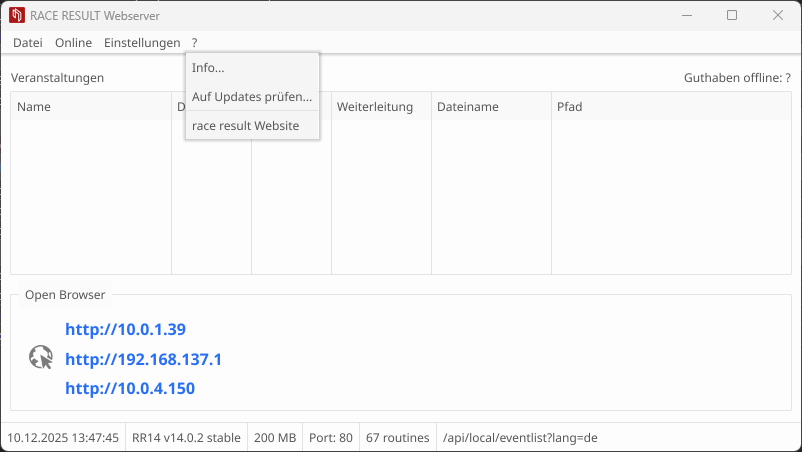The image size is (802, 452).
Task: Open race result Website menu entry
Action: (245, 126)
